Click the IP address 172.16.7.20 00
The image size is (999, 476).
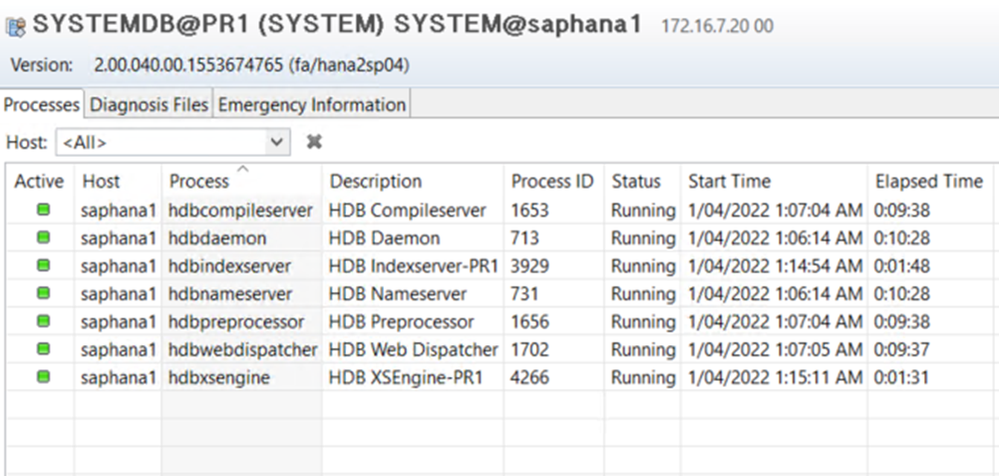[717, 26]
